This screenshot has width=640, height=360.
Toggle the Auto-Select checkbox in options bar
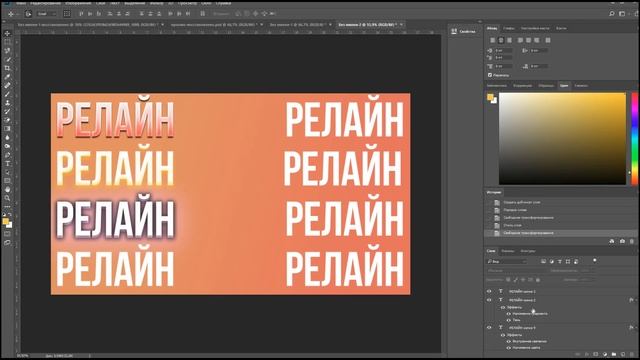[28, 14]
